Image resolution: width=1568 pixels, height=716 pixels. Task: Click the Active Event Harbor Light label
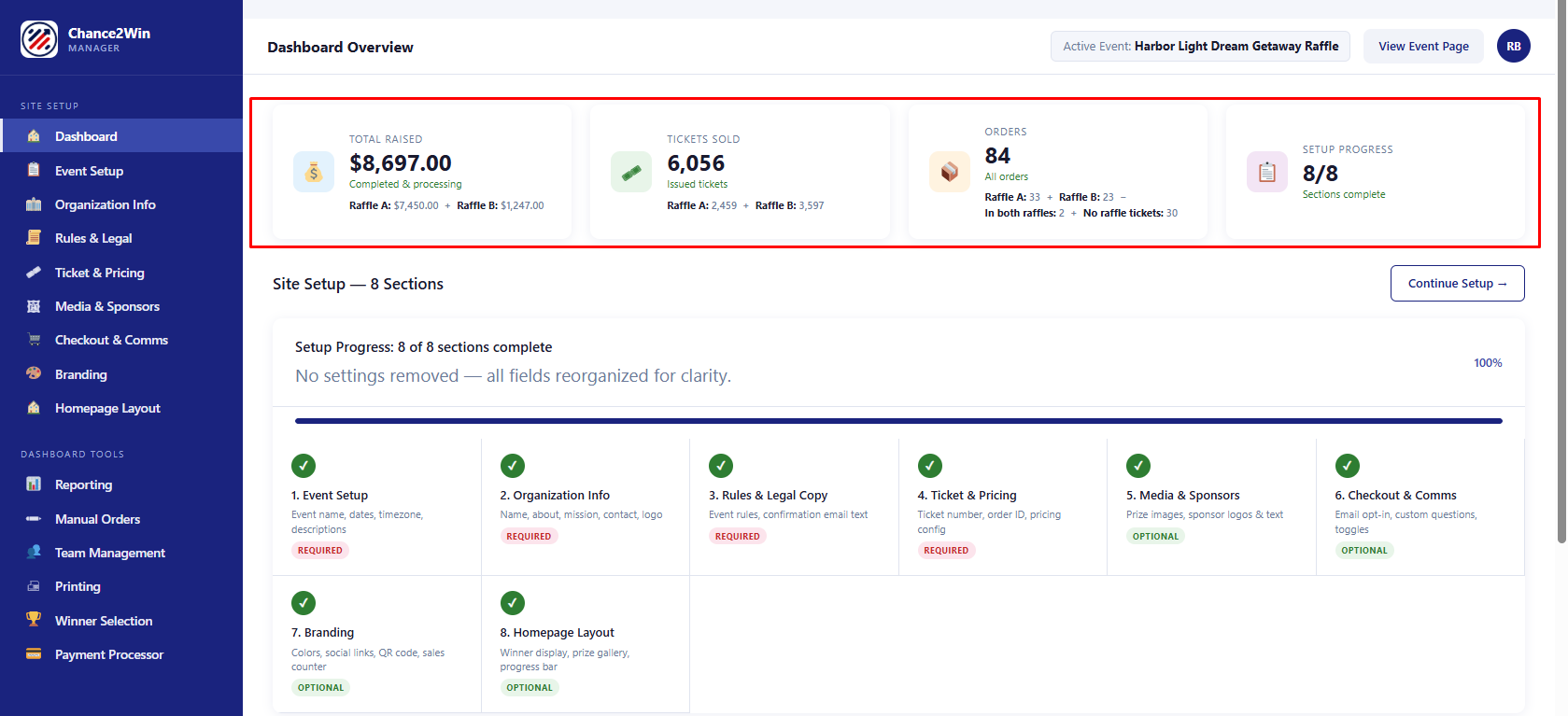tap(1200, 46)
